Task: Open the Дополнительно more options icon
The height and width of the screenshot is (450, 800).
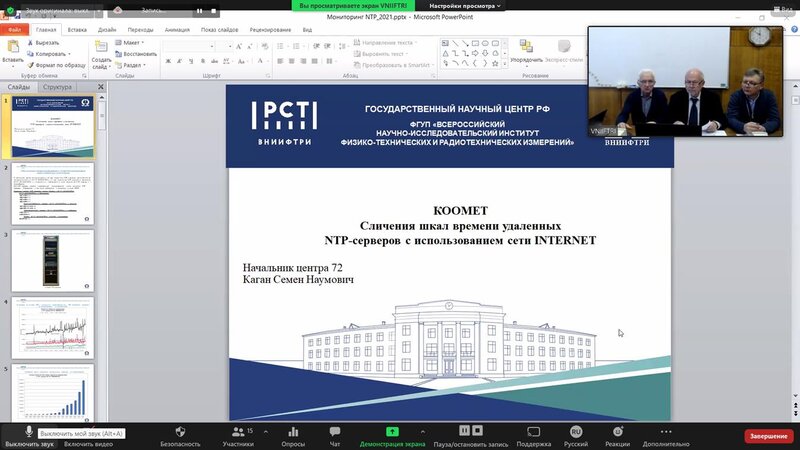Action: point(666,432)
